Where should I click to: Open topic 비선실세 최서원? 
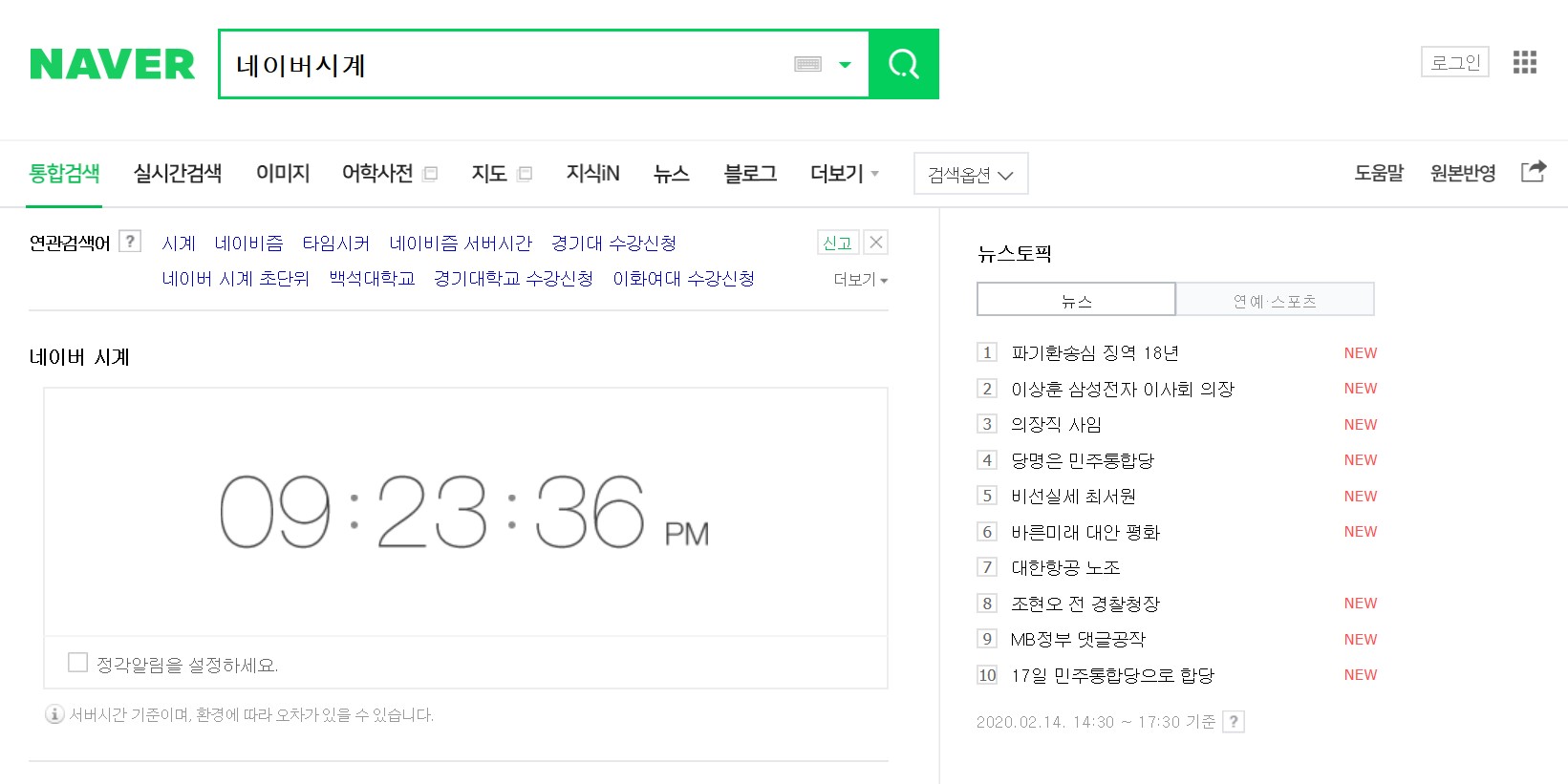(1074, 497)
